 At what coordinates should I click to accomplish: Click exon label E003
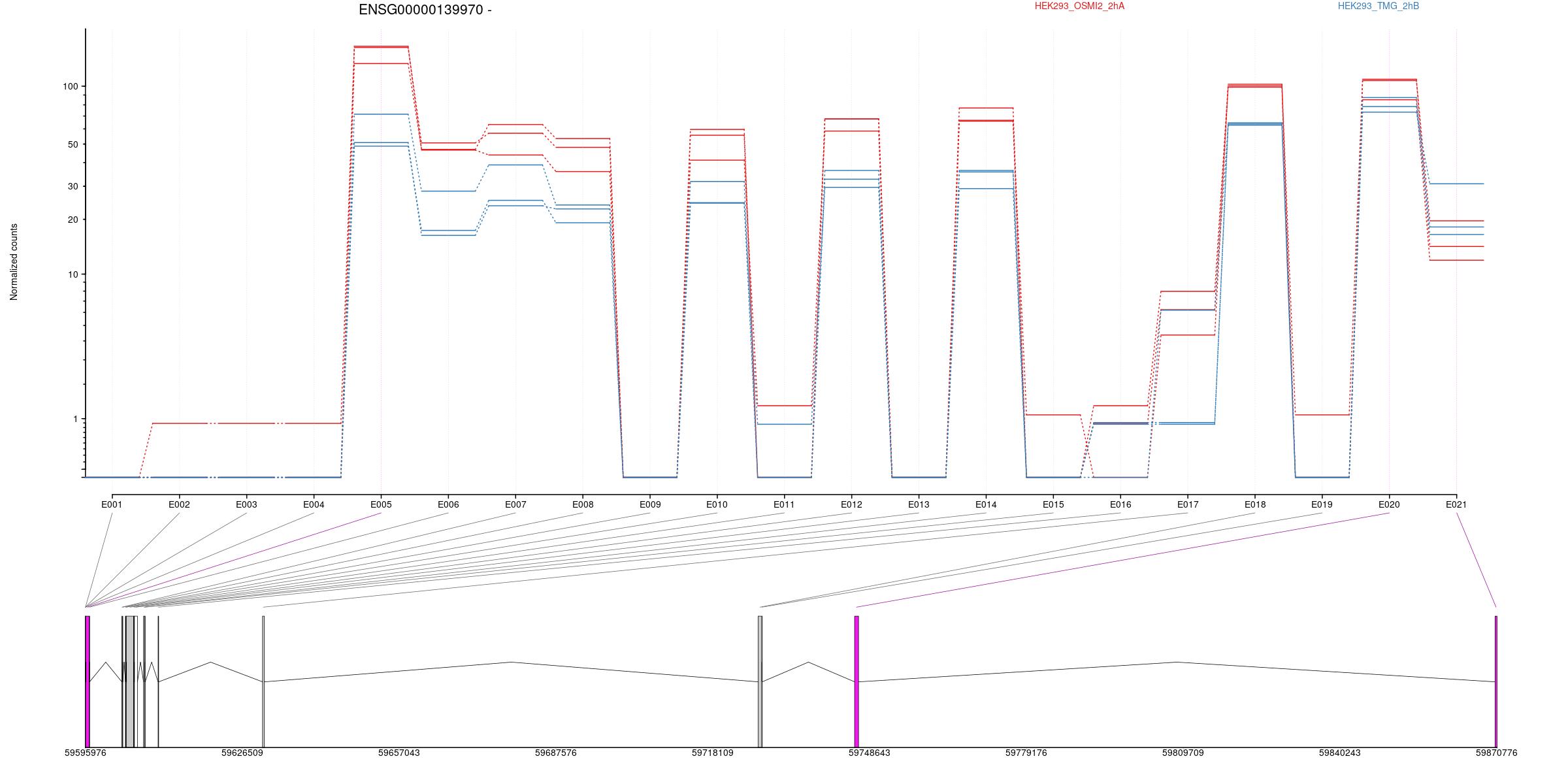pos(246,504)
